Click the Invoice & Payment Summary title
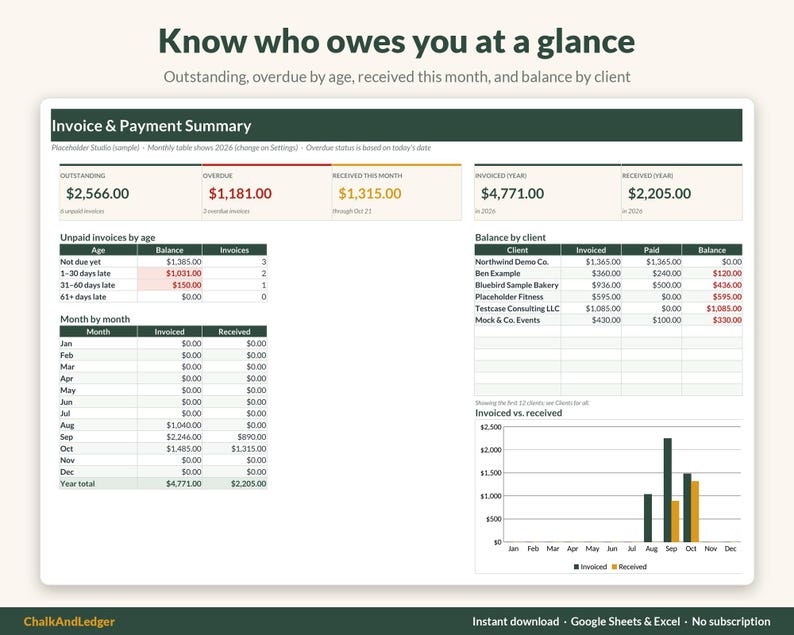This screenshot has width=794, height=635. [151, 126]
